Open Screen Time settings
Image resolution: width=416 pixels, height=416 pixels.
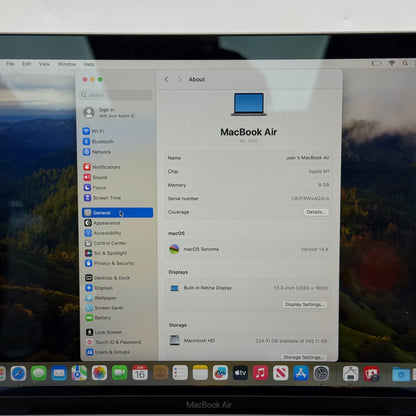pos(102,198)
